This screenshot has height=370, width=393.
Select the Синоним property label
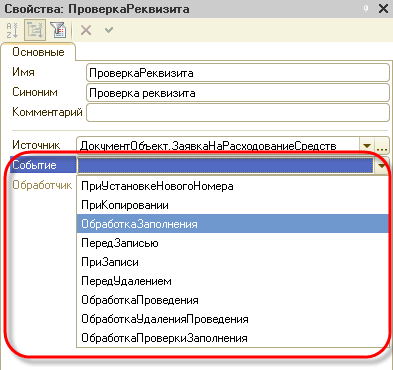coord(35,92)
